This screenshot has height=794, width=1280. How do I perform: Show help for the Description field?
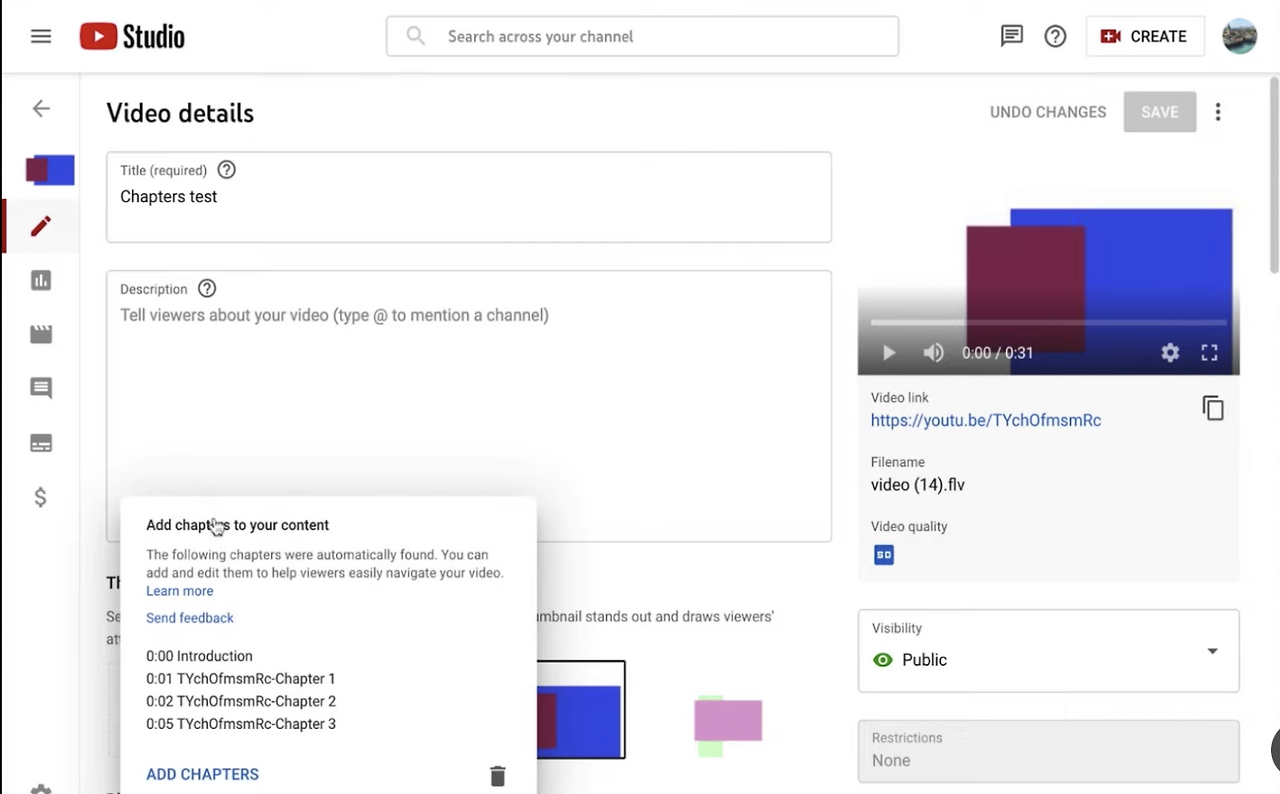click(x=207, y=289)
